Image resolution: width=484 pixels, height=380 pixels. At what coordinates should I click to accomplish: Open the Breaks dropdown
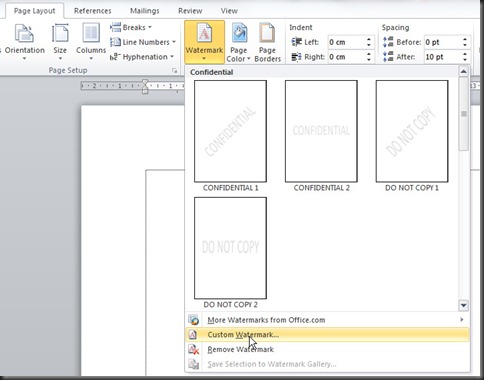tap(131, 27)
